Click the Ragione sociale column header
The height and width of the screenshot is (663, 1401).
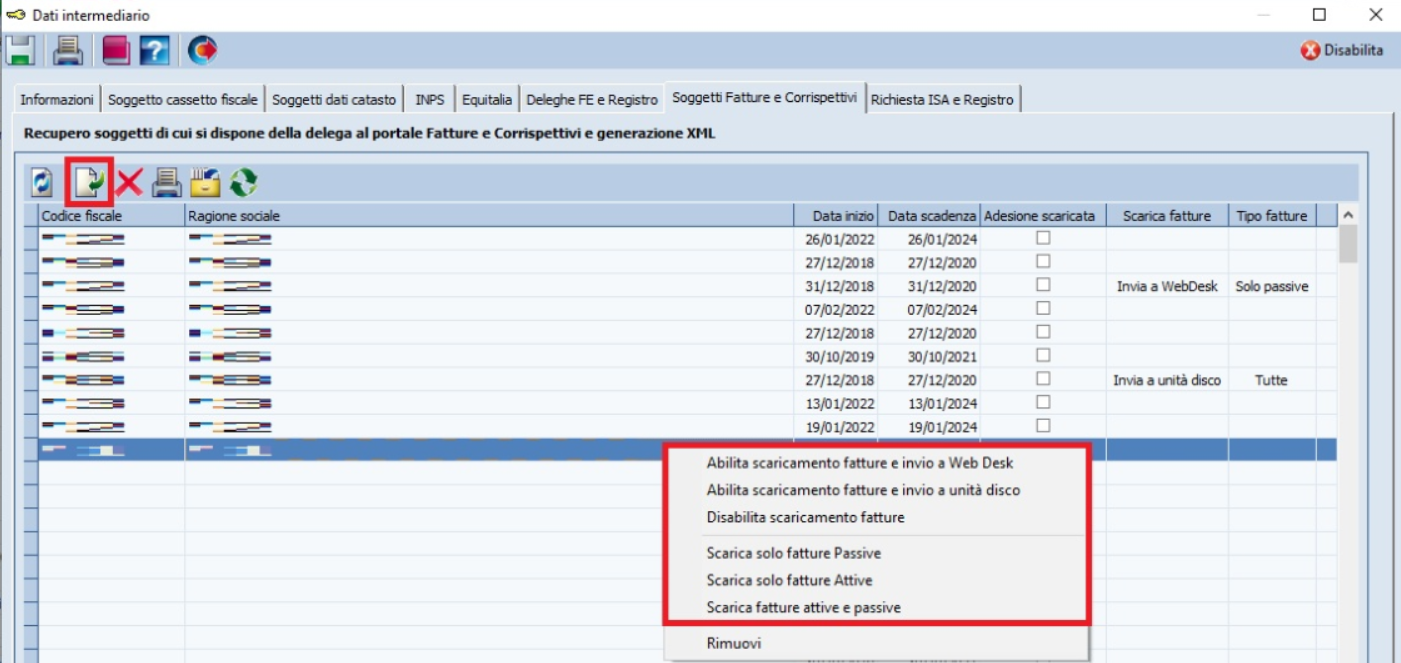[x=490, y=215]
